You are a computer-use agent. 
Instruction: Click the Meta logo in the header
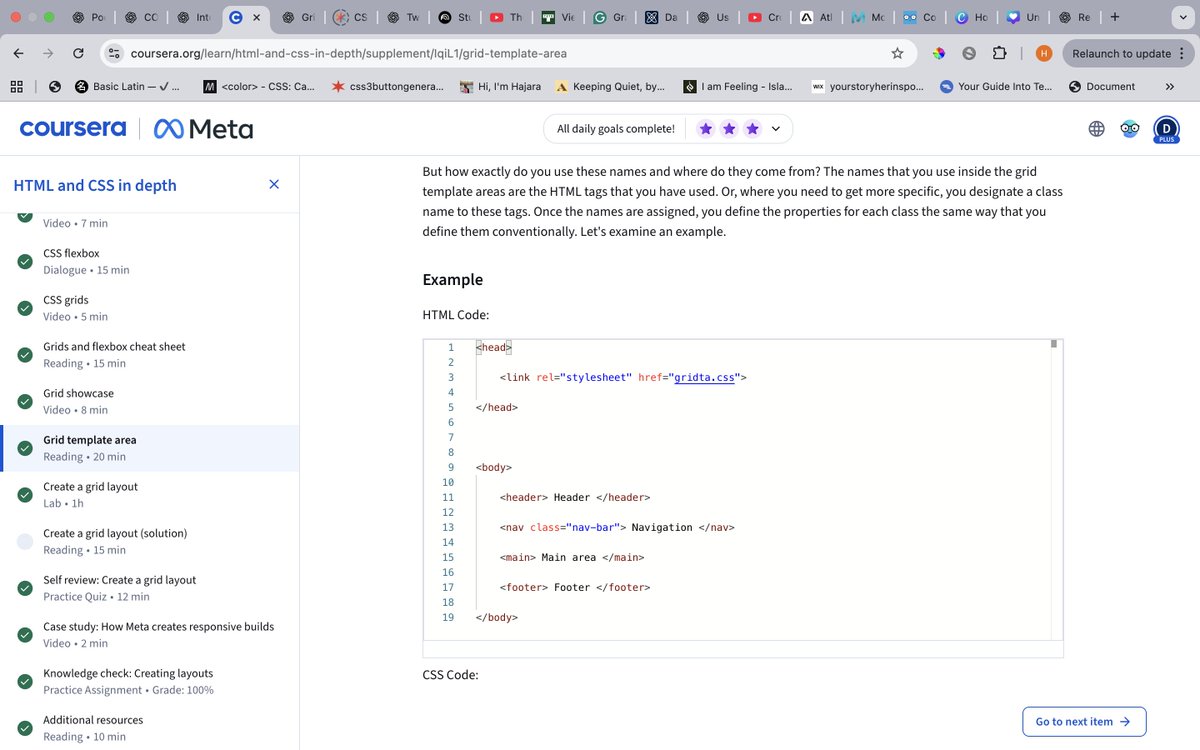pyautogui.click(x=203, y=128)
